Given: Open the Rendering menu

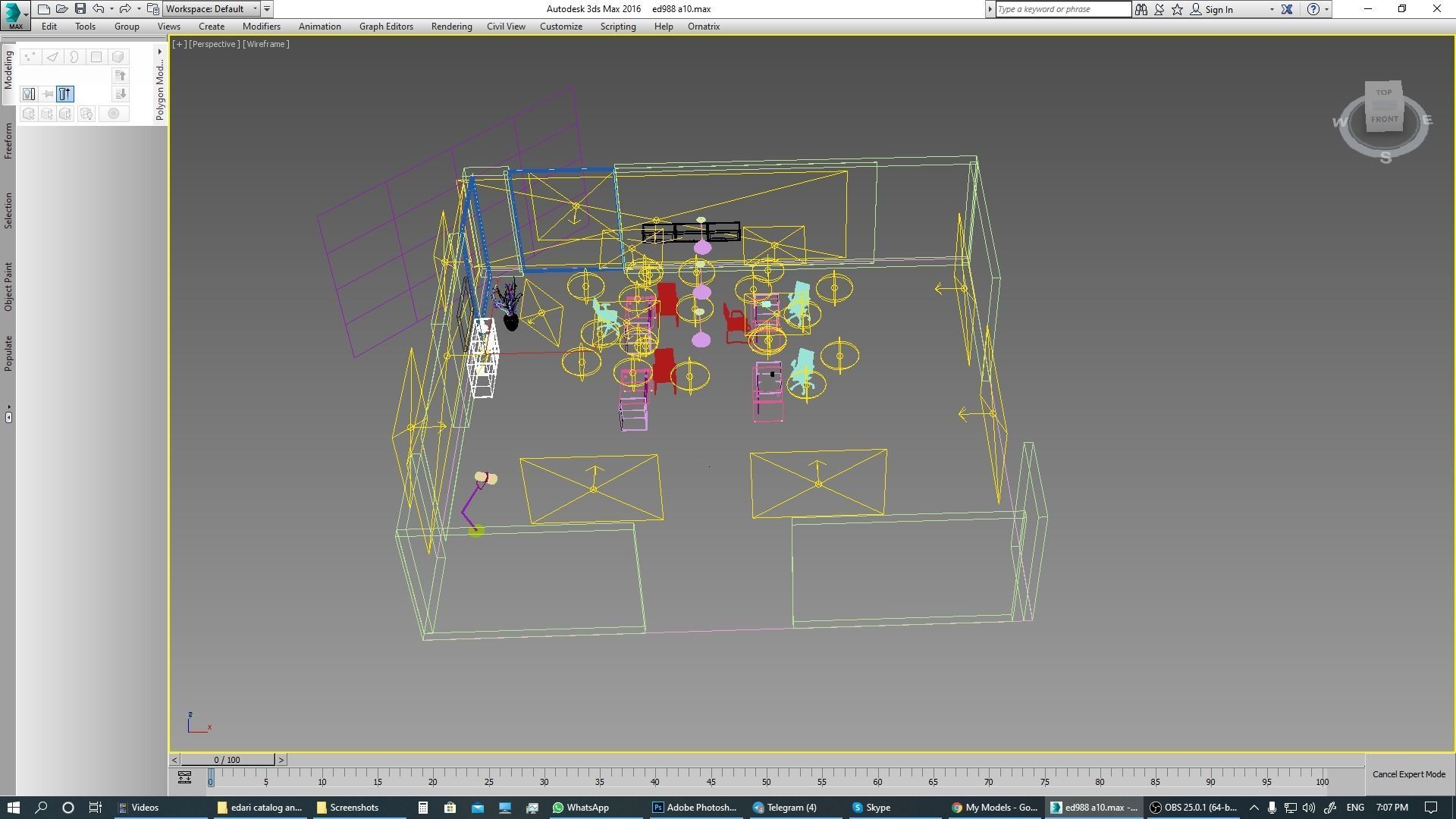Looking at the screenshot, I should click(451, 27).
